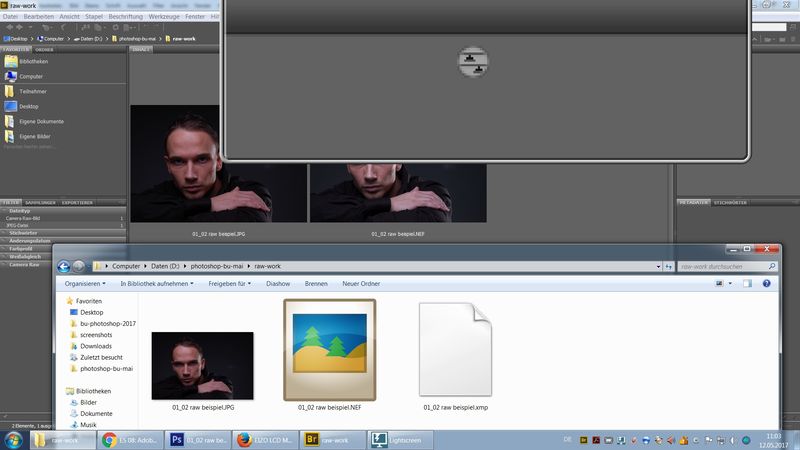
Task: Switch to the Stichwörter panel tab
Action: [732, 201]
